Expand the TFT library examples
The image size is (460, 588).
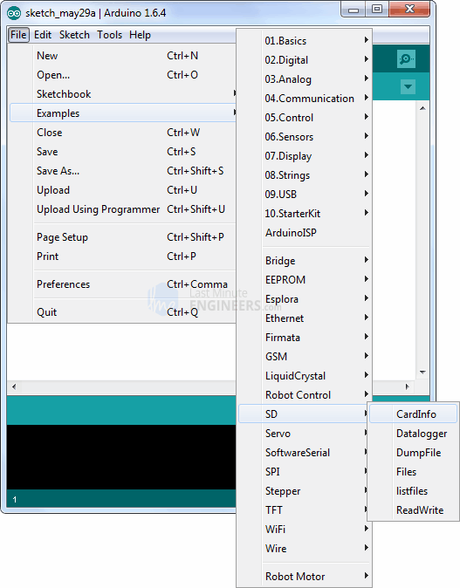point(304,510)
